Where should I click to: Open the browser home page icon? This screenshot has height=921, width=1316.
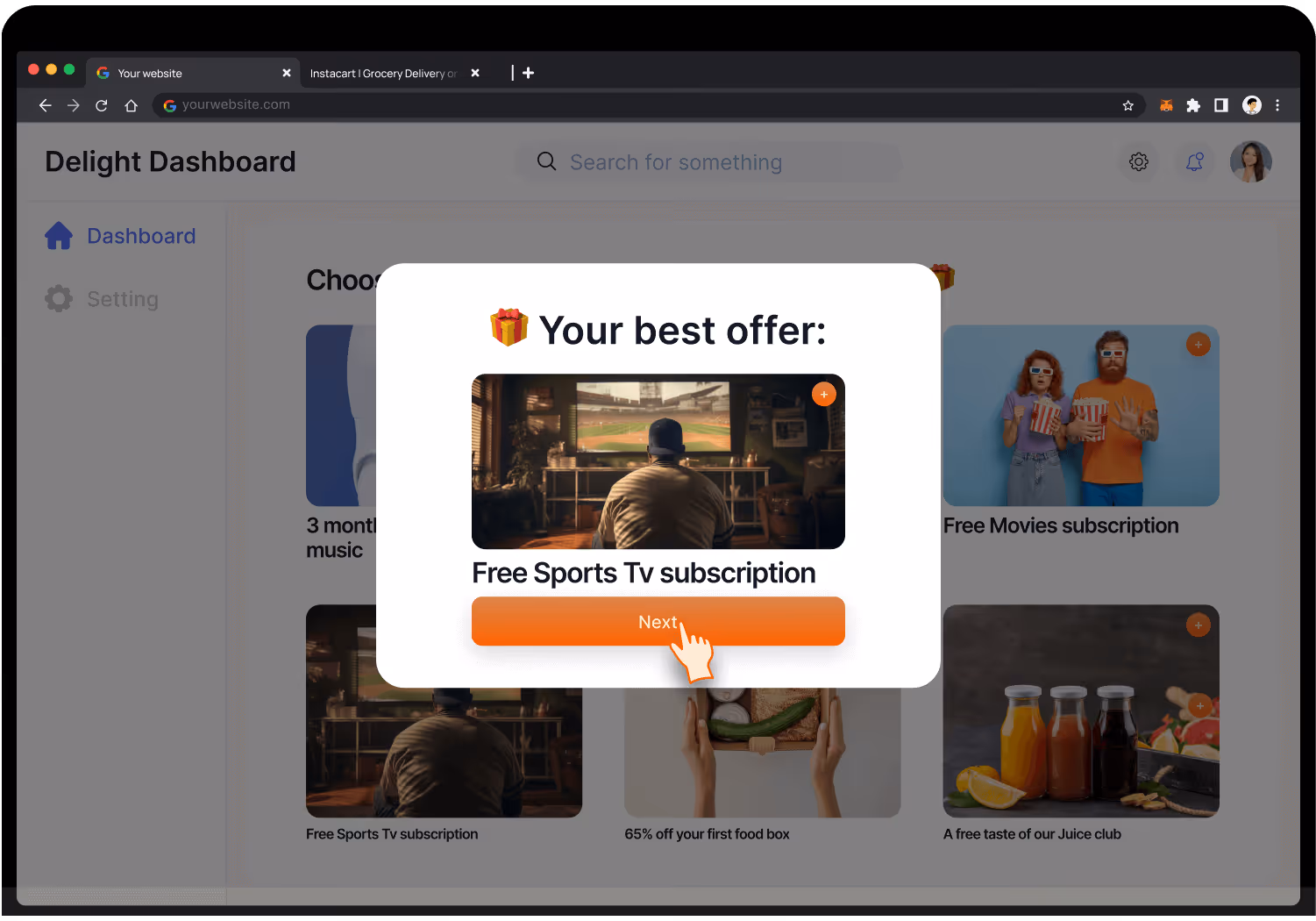click(x=131, y=105)
